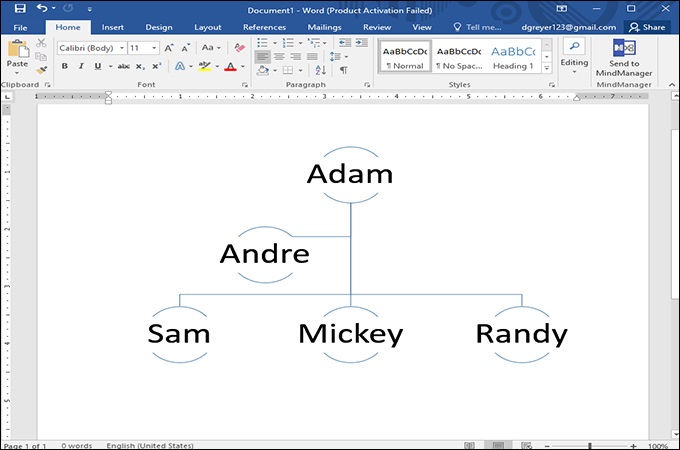The height and width of the screenshot is (450, 680).
Task: Decrease font size with the shrink font icon
Action: point(185,48)
